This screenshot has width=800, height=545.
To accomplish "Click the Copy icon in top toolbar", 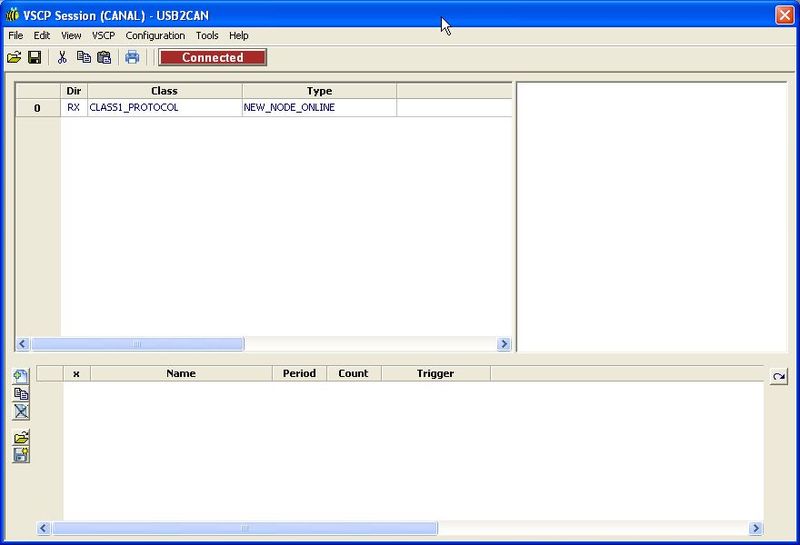I will [83, 58].
